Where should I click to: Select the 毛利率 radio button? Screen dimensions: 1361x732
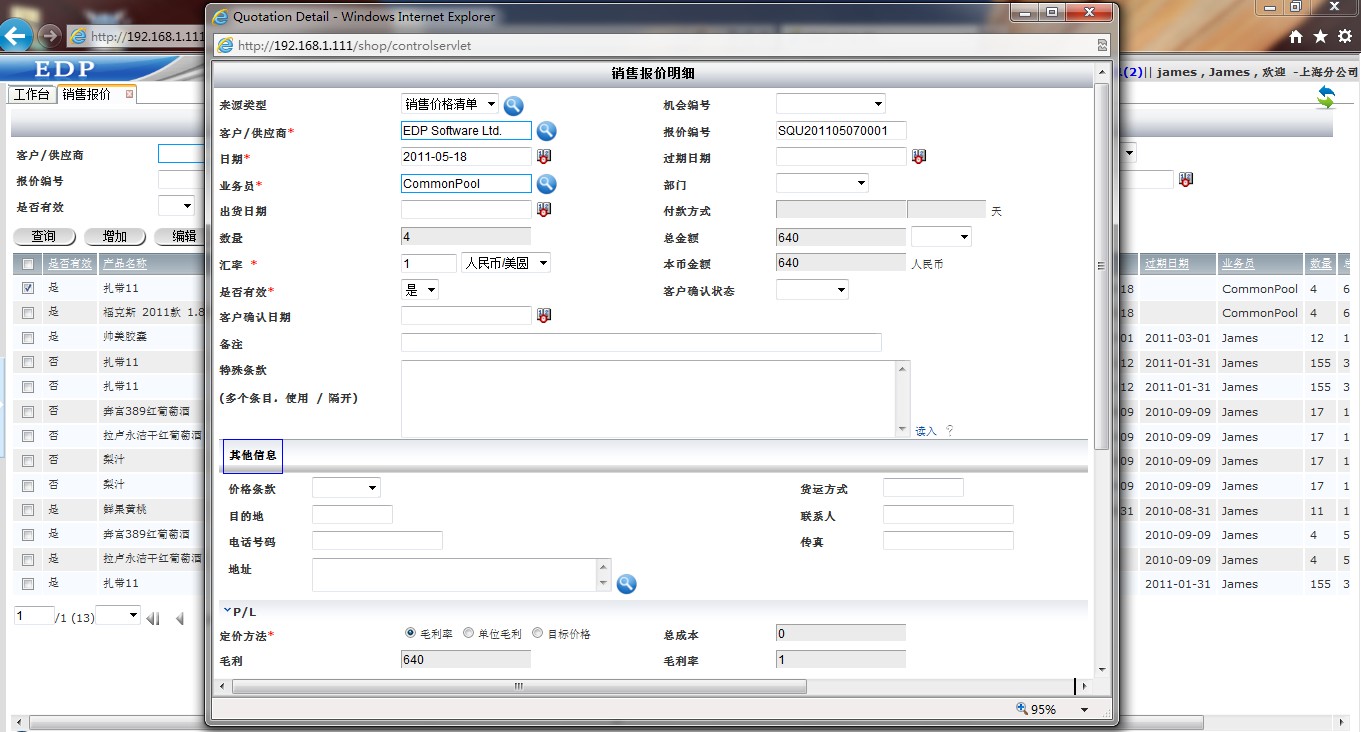click(x=410, y=633)
